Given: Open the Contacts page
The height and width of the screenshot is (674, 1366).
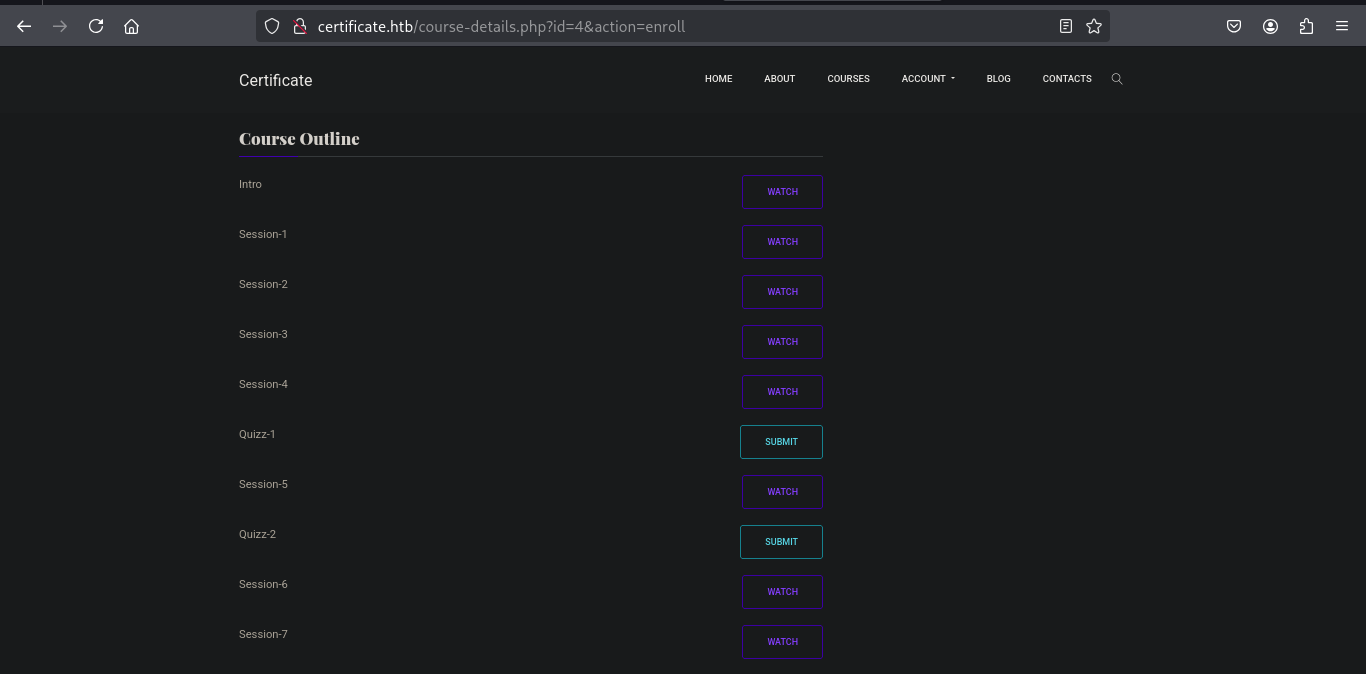Looking at the screenshot, I should pos(1066,79).
